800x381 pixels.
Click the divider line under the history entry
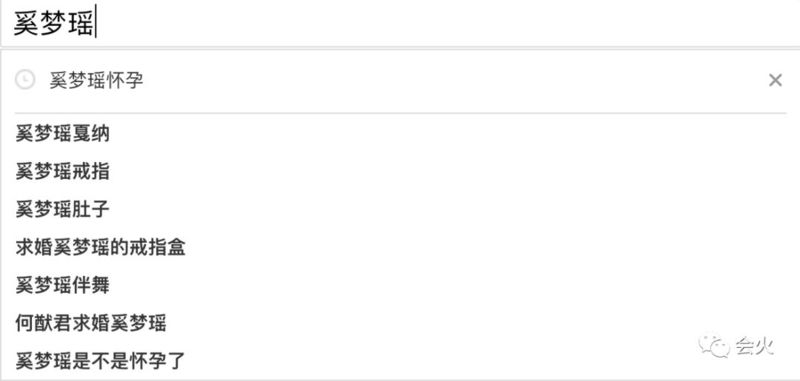400,113
